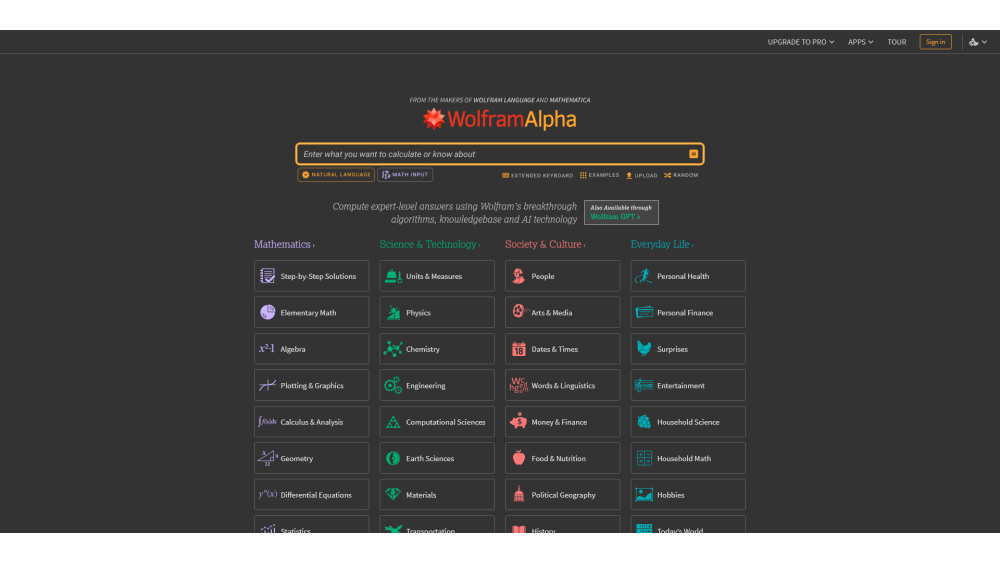This screenshot has width=1000, height=563.
Task: Click the Algebra x²-1 icon
Action: 267,349
